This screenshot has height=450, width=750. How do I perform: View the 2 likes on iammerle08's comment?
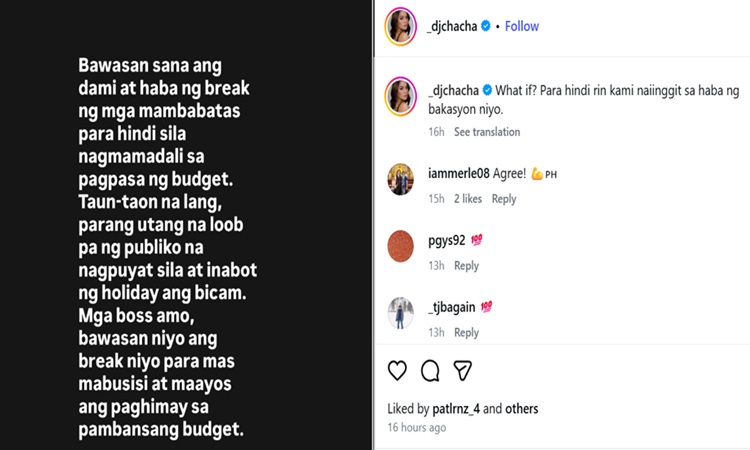(468, 199)
